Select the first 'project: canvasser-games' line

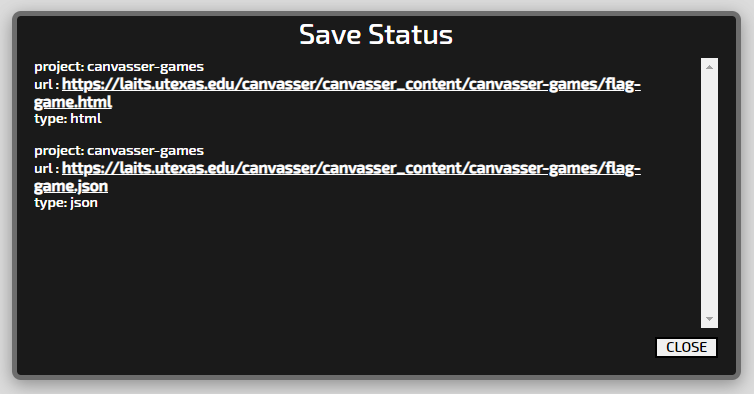pos(119,66)
